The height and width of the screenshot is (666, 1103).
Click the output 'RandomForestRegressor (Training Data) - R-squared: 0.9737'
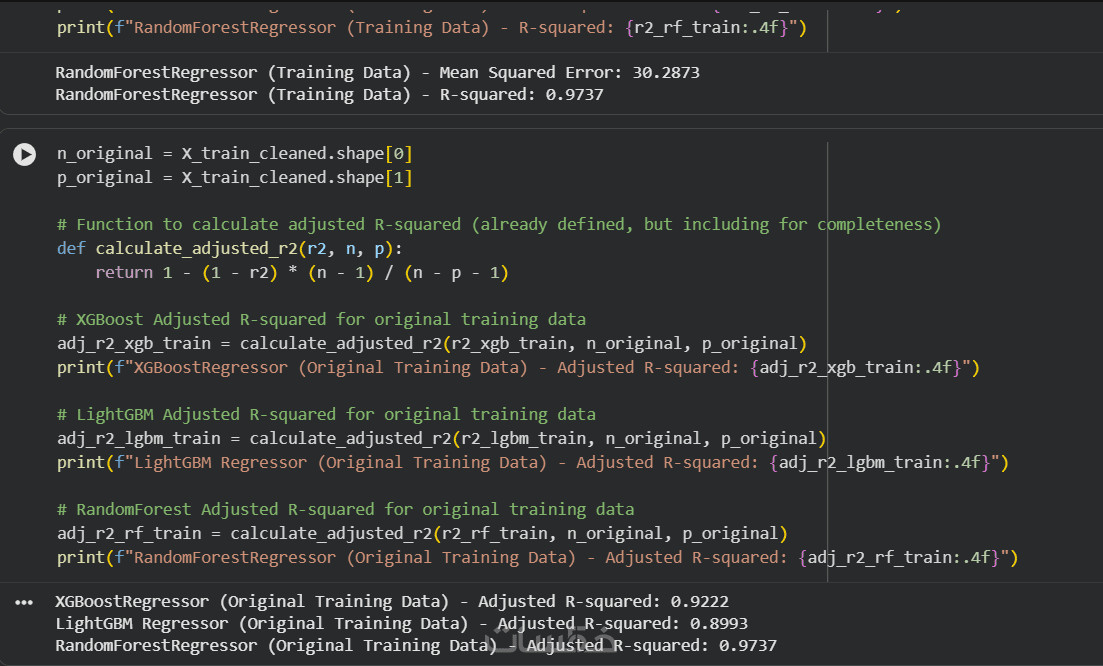click(x=329, y=95)
